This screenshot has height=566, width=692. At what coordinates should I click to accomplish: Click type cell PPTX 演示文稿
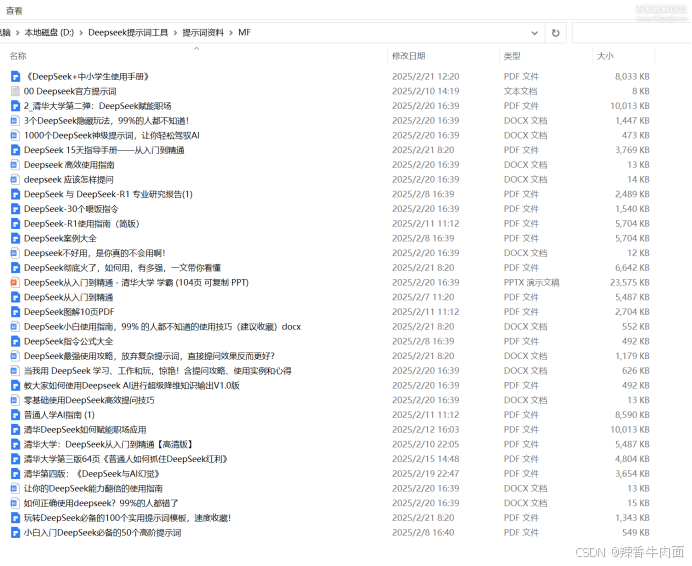coord(532,283)
